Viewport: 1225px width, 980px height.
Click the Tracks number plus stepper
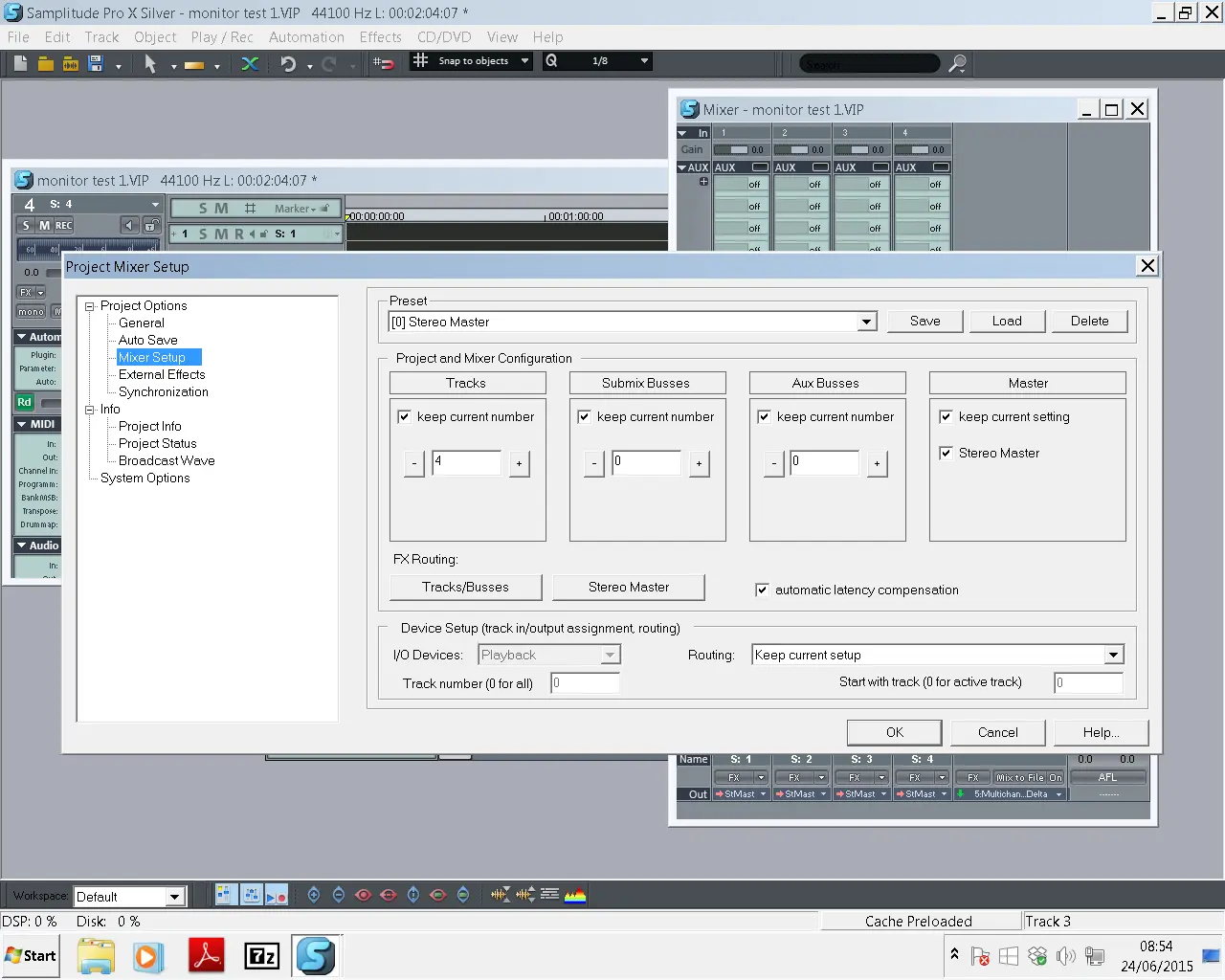point(519,463)
